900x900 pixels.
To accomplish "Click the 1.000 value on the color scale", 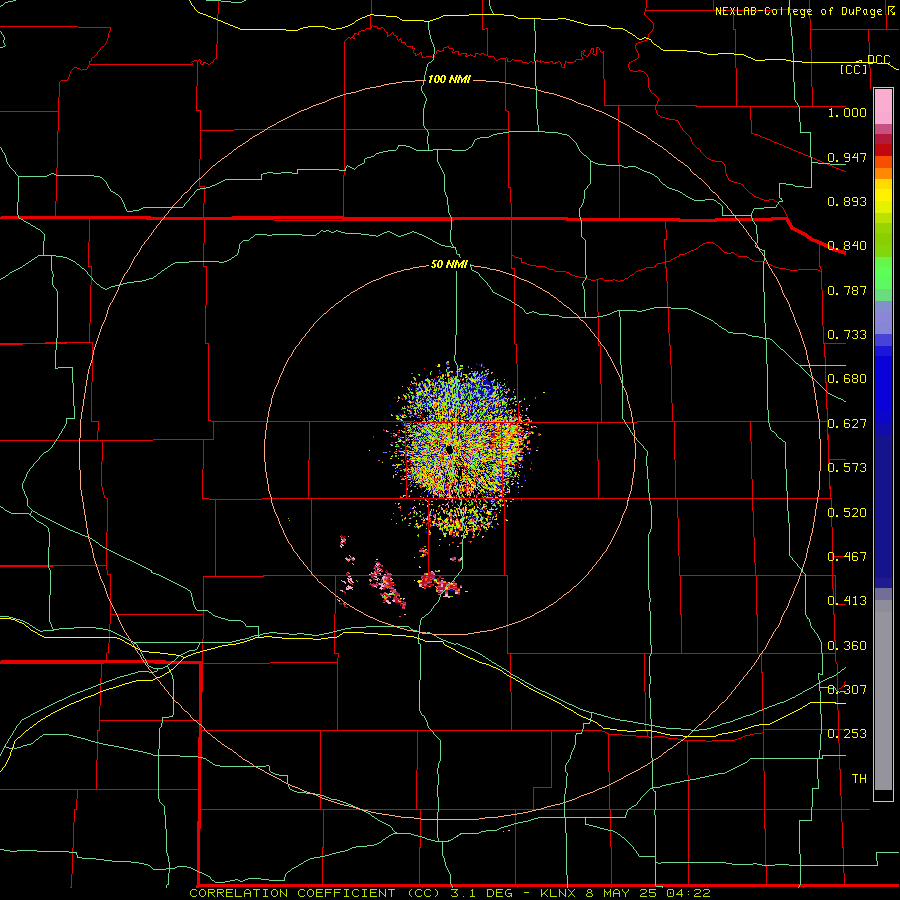I will coord(847,112).
